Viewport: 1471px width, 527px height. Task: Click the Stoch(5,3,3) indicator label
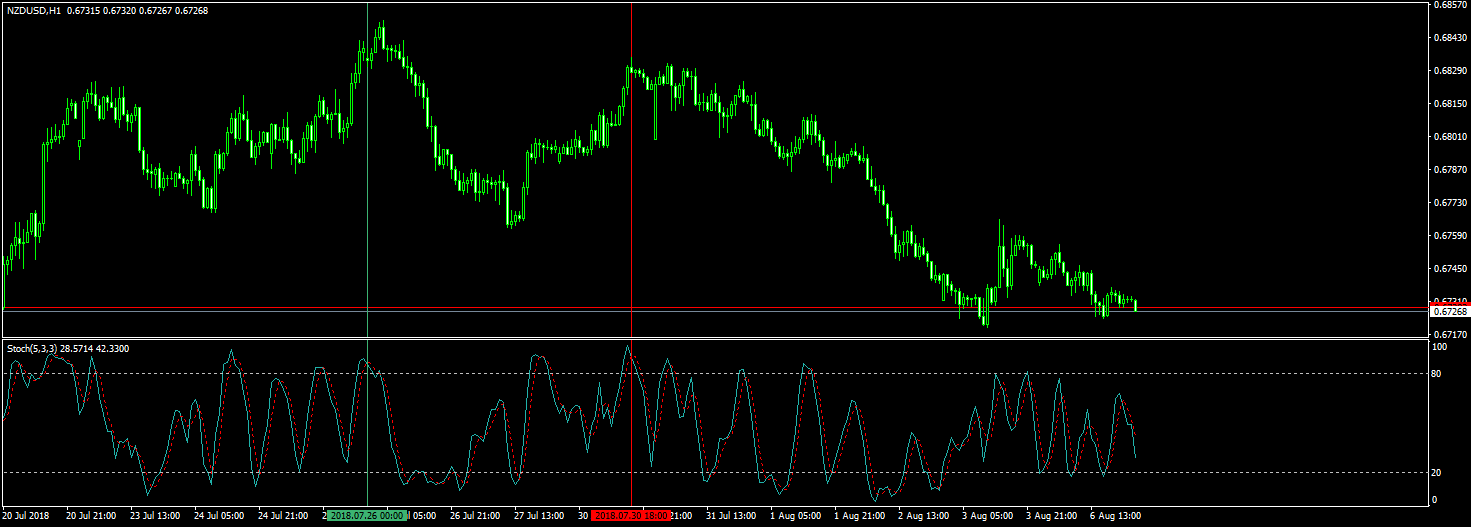32,348
